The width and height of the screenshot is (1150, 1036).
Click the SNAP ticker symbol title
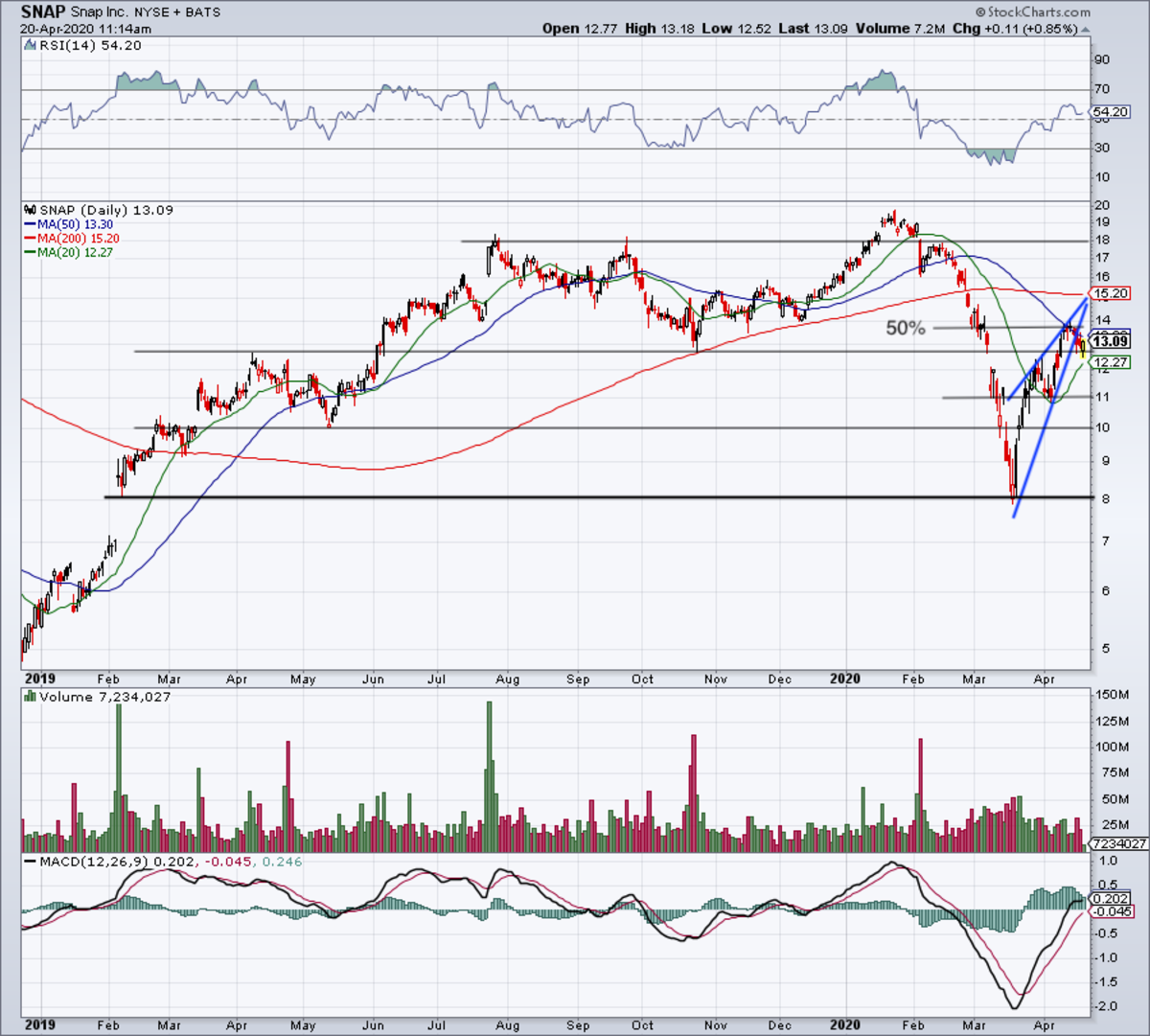[42, 12]
